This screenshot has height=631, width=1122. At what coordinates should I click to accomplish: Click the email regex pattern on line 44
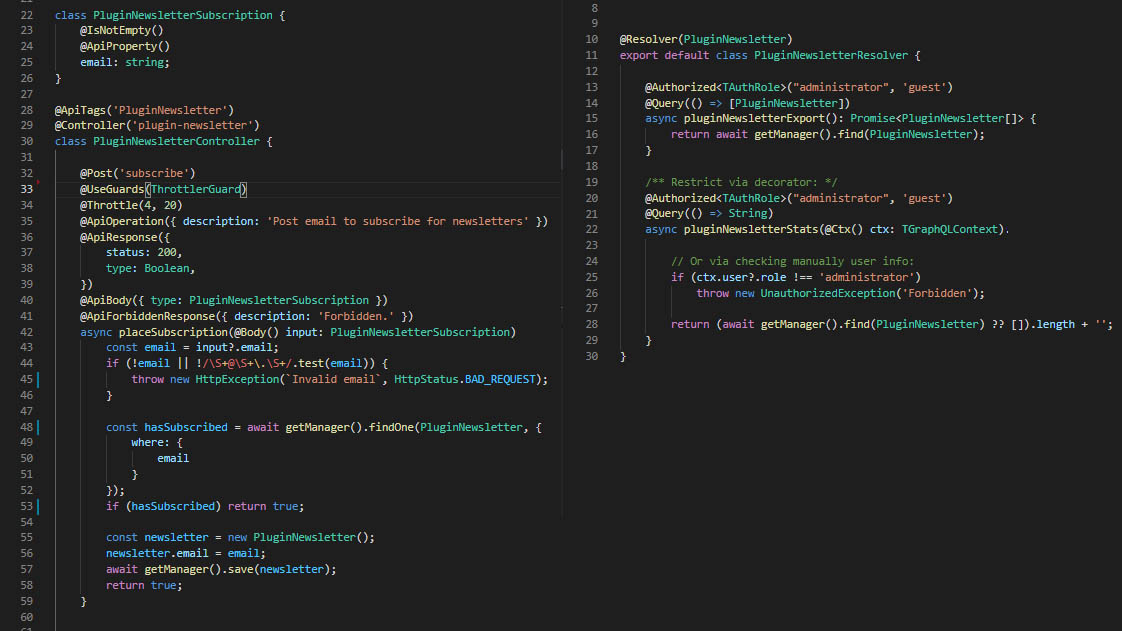247,363
